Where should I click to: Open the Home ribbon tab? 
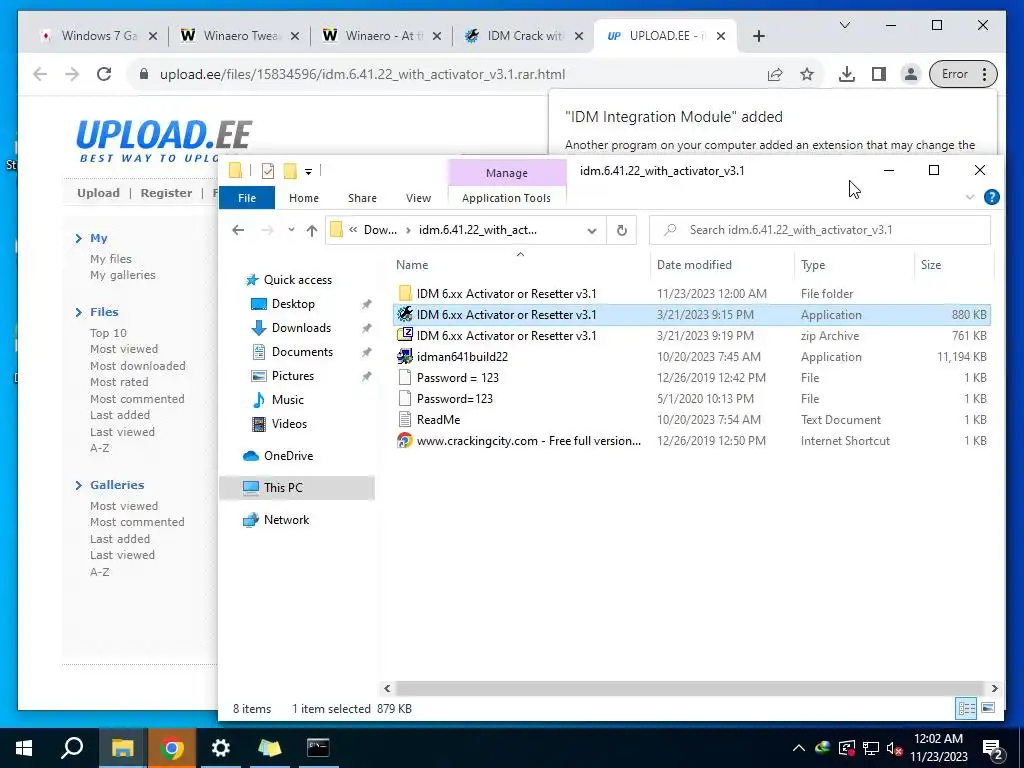click(x=304, y=198)
